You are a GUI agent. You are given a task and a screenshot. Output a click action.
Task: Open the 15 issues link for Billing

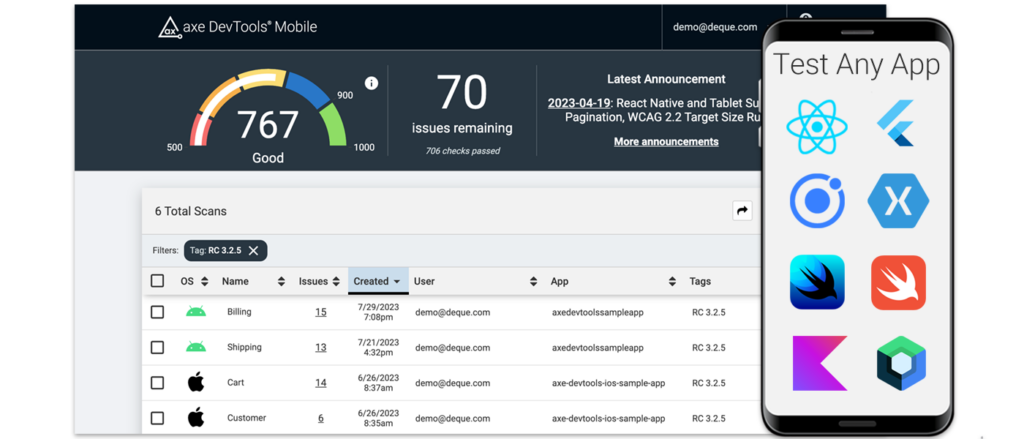tap(321, 312)
